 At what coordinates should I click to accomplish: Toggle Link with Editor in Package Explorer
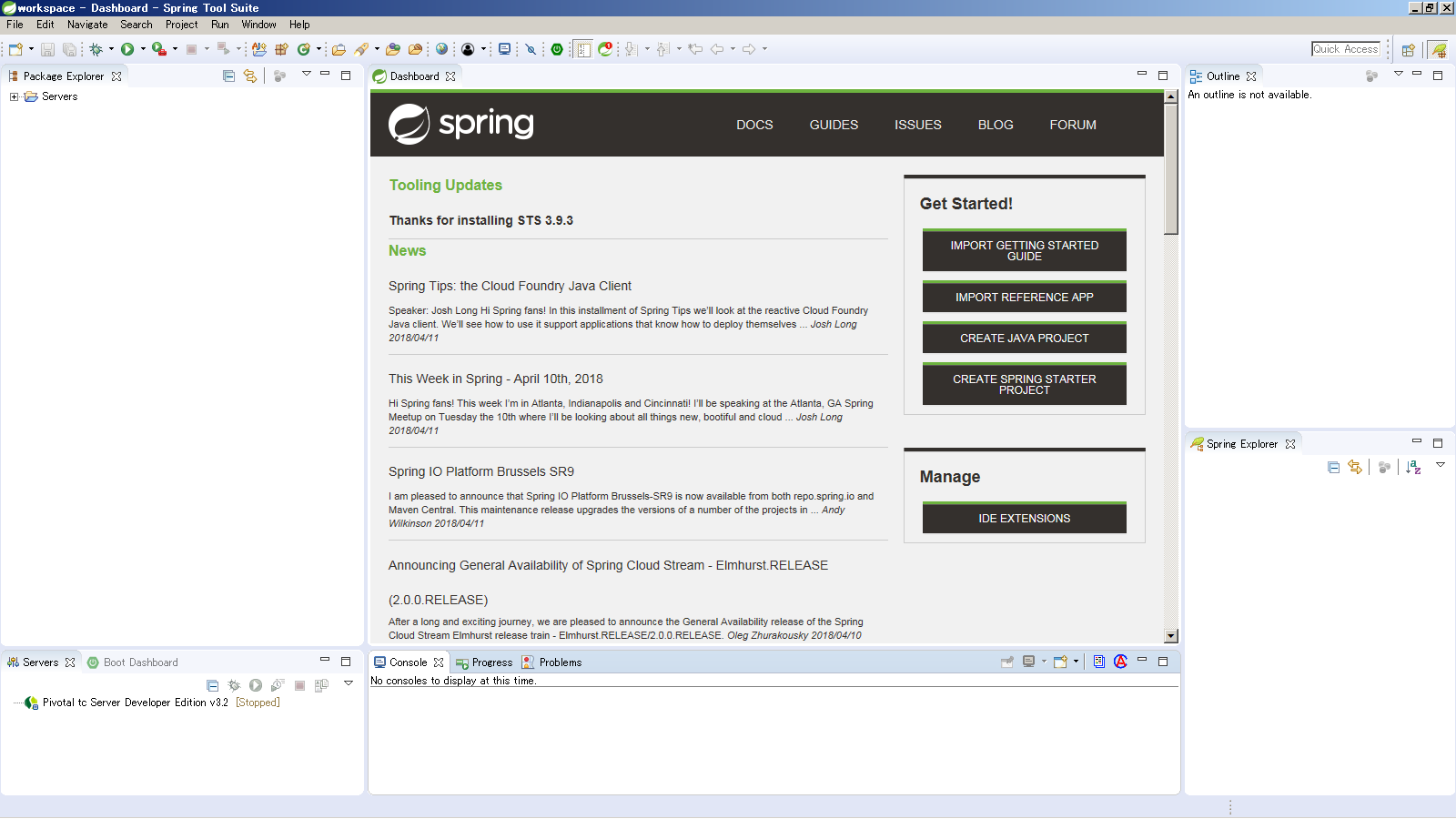click(250, 76)
